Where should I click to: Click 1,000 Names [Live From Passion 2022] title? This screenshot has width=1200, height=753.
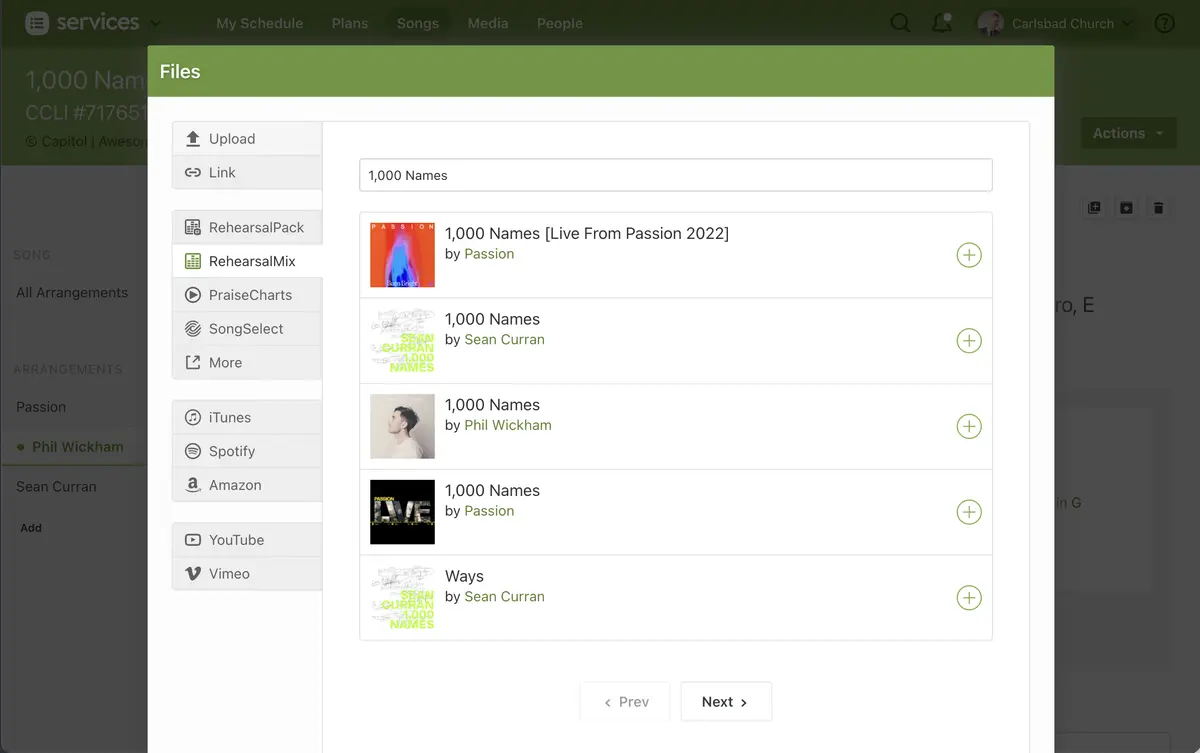[587, 233]
